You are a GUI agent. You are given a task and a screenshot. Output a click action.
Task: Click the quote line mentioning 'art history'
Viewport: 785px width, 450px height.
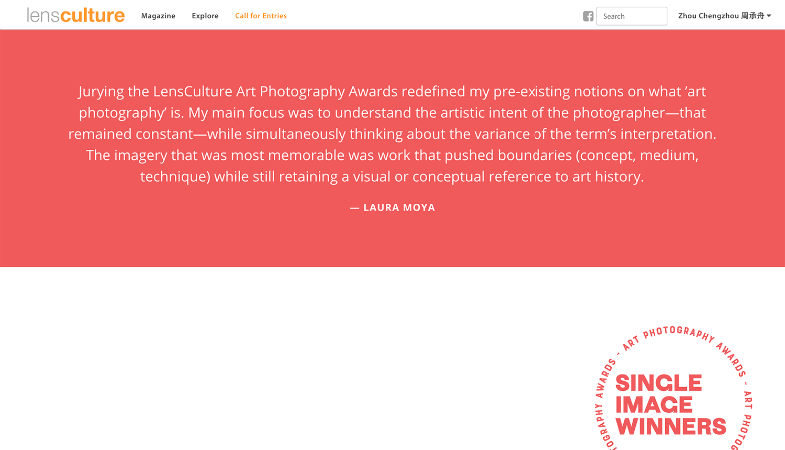392,177
